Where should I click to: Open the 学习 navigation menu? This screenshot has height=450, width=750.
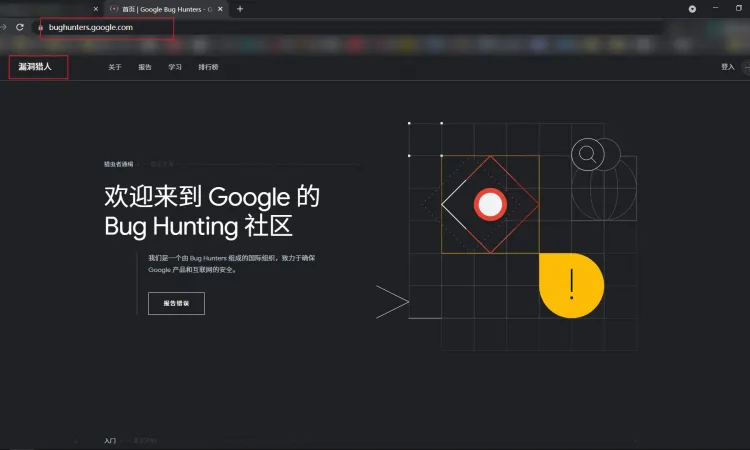(x=175, y=67)
